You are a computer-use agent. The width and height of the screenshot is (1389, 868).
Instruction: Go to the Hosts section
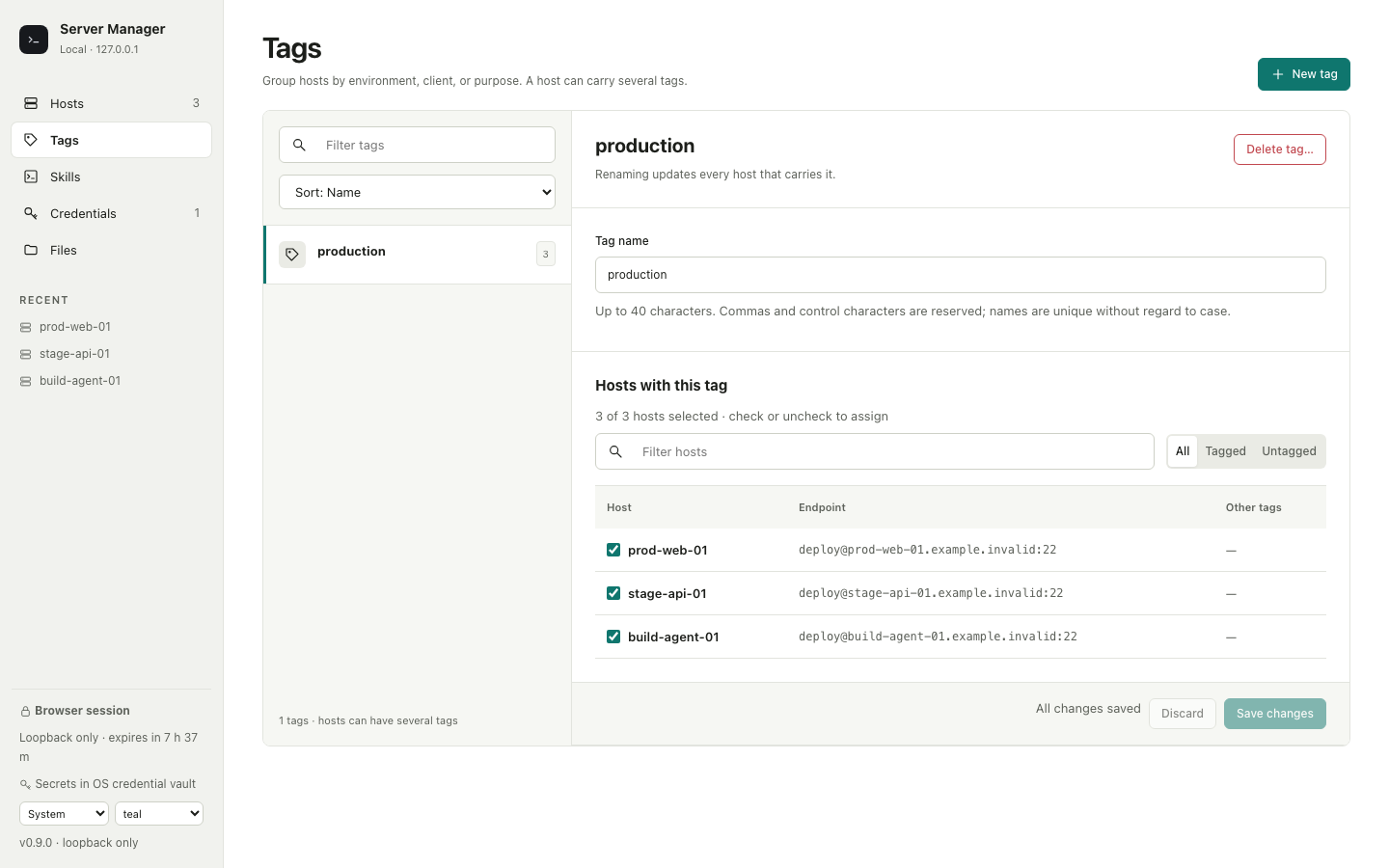pos(111,103)
